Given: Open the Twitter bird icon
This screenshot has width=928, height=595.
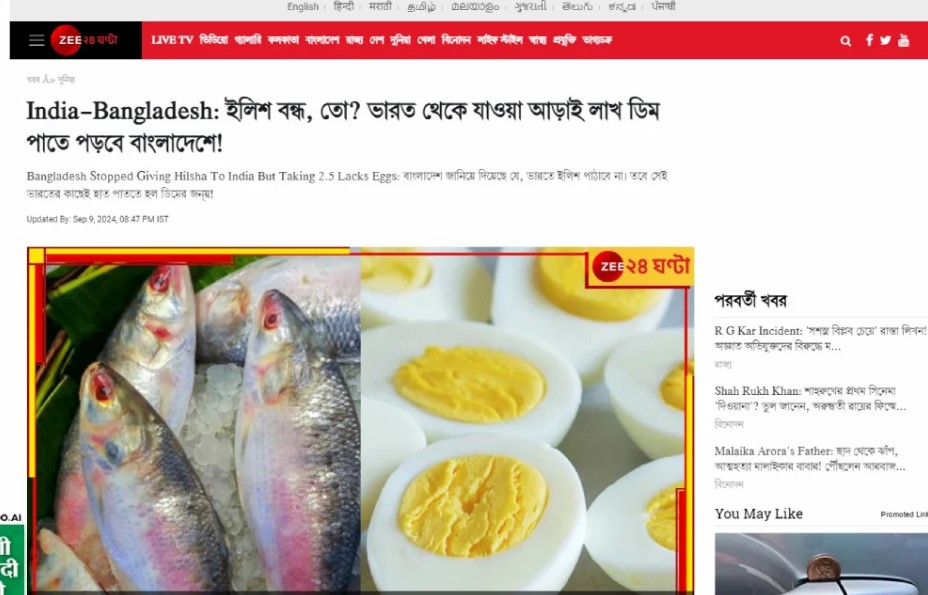Looking at the screenshot, I should (885, 40).
